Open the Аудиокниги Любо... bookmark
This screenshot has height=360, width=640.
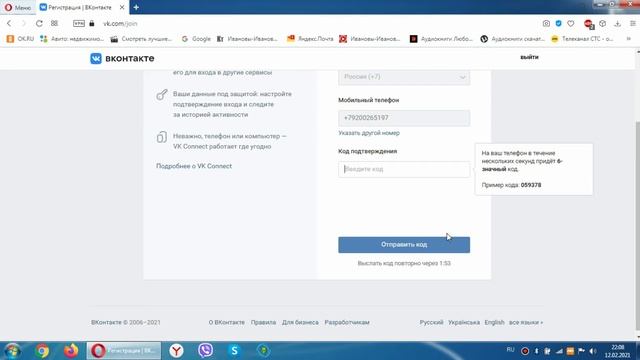click(x=441, y=39)
